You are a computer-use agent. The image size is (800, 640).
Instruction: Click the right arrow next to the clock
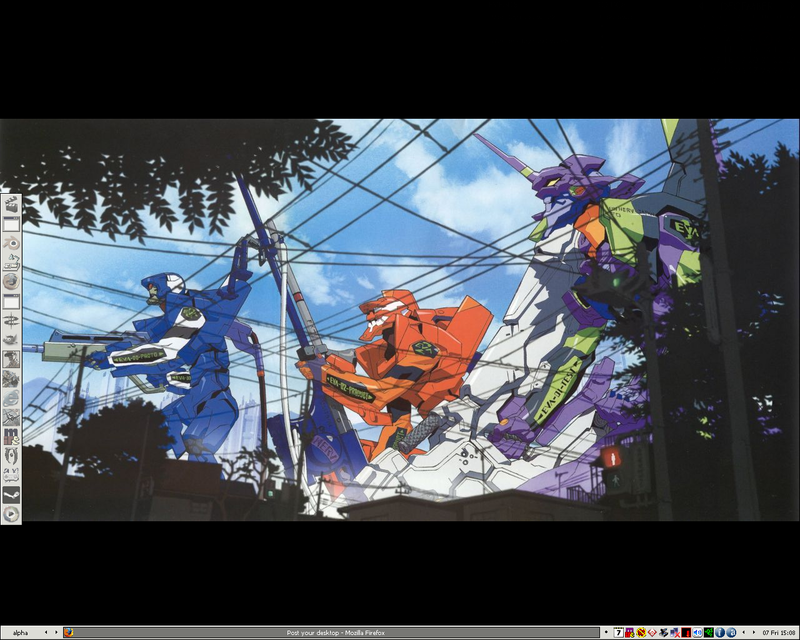(x=754, y=633)
